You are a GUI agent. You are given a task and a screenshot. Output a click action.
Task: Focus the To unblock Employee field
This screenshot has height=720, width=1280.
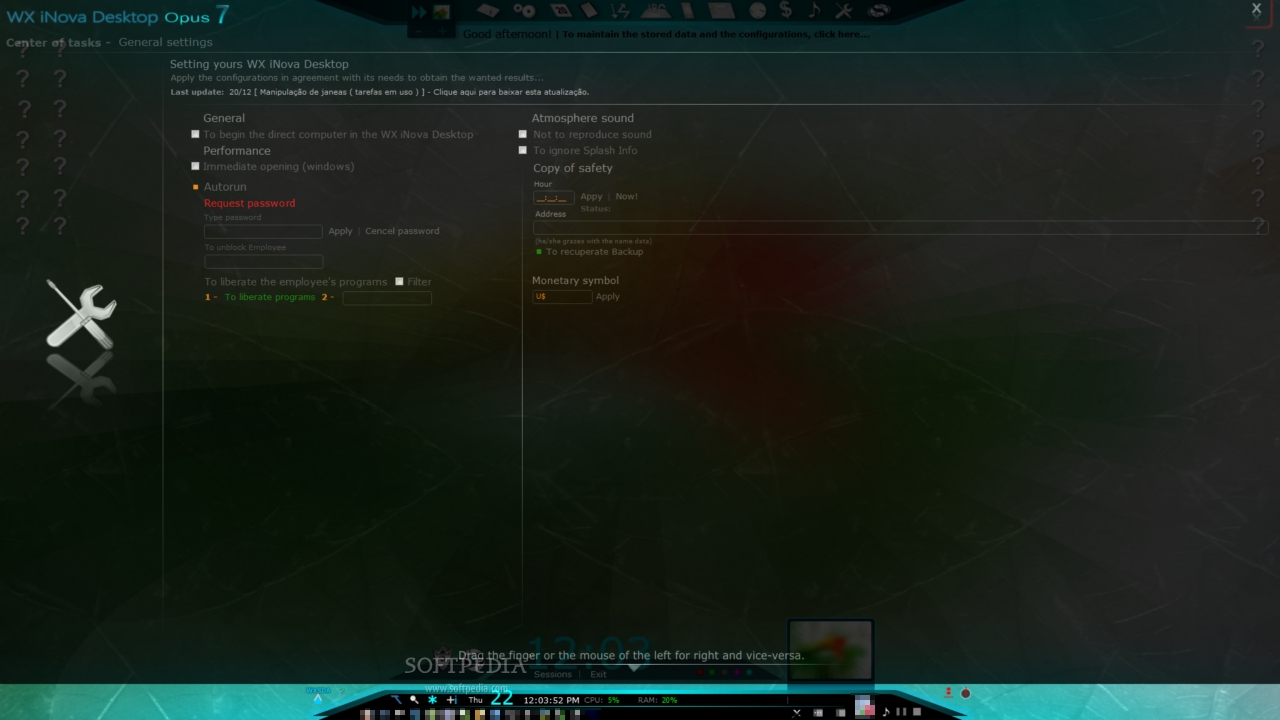point(263,262)
